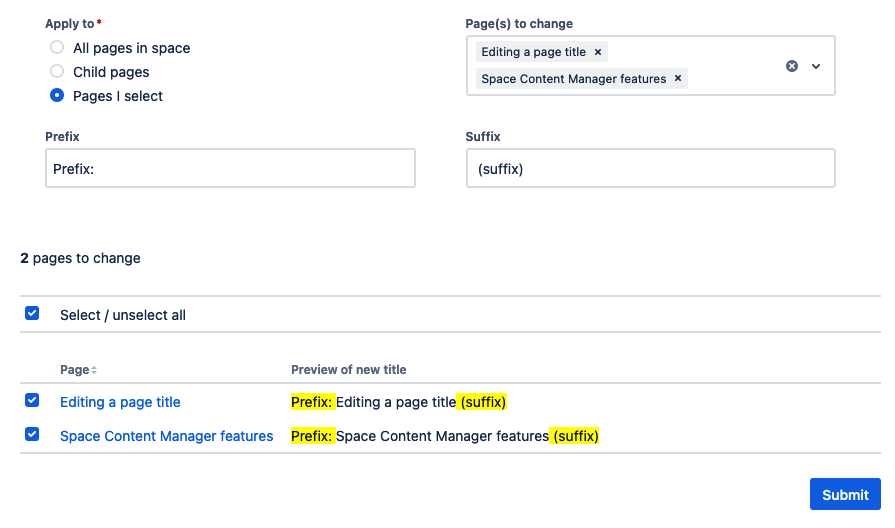Remove the 'Space Content Manager features' tag
895x528 pixels.
pos(678,79)
